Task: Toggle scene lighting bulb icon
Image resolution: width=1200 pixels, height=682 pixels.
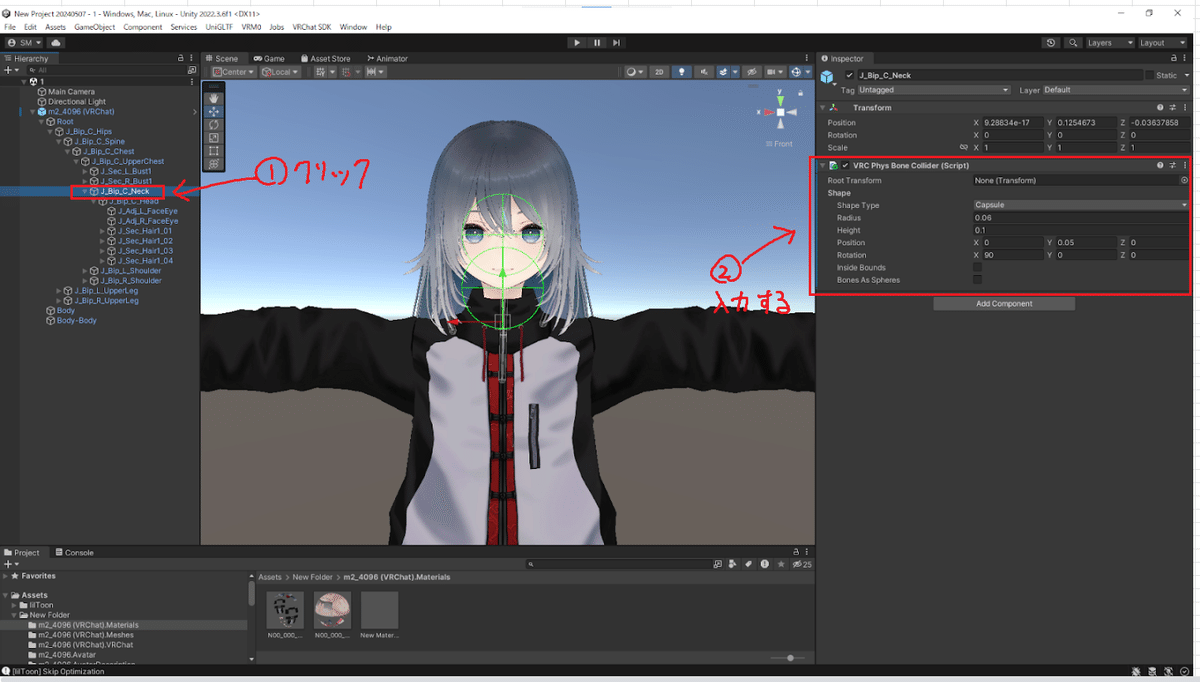Action: point(682,72)
